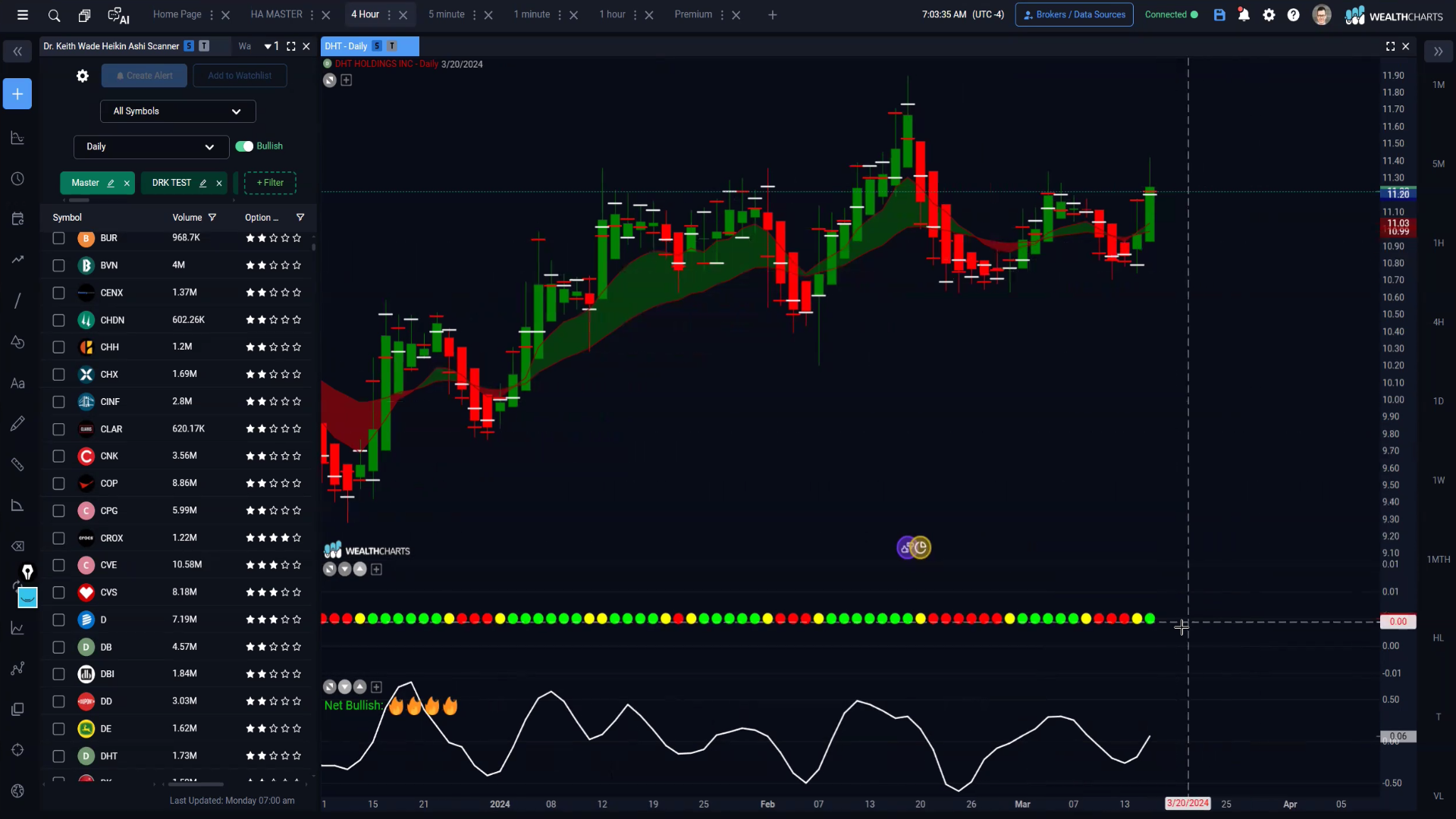The height and width of the screenshot is (819, 1456).
Task: Open Premium tab options menu
Action: [x=722, y=15]
